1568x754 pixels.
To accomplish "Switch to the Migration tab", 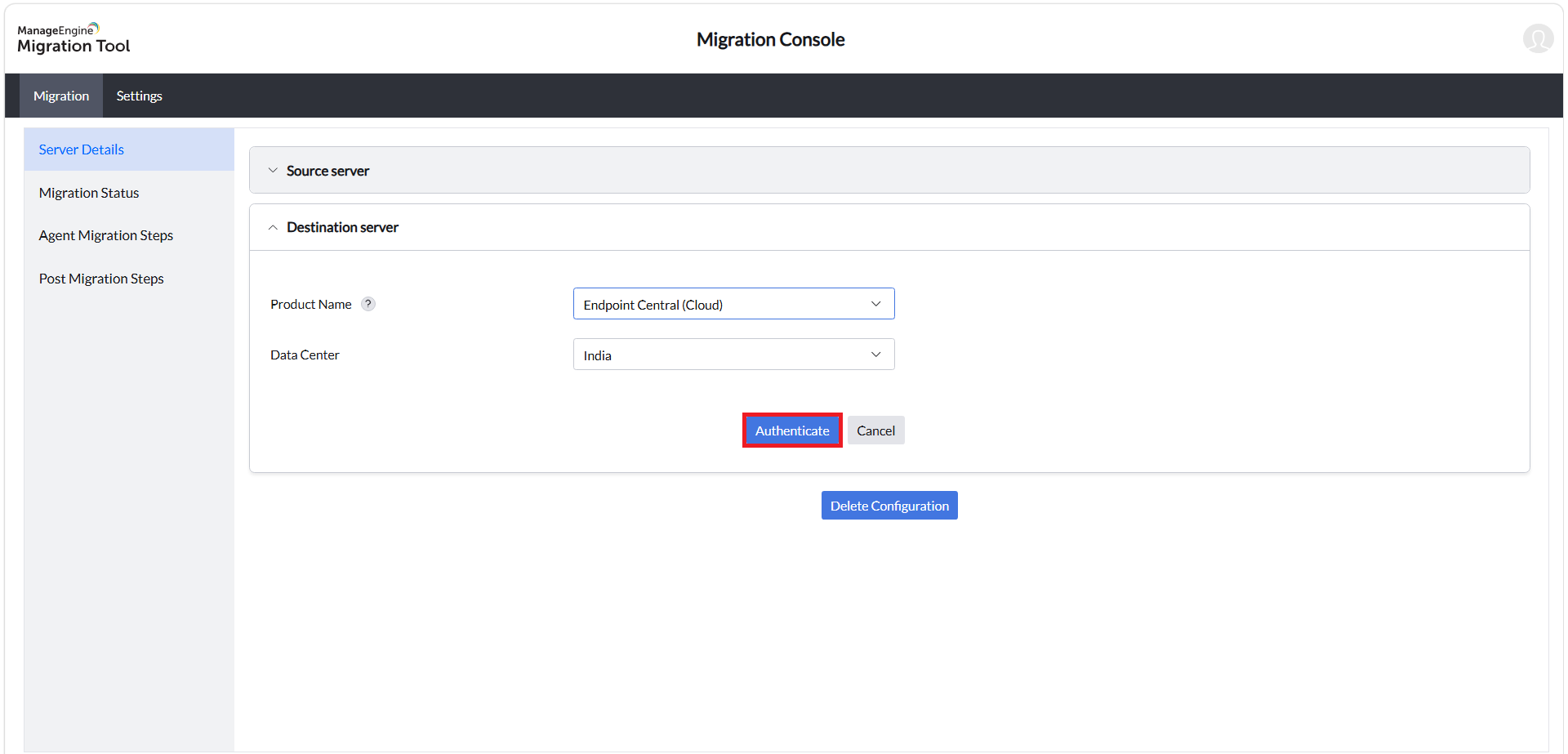I will 61,96.
